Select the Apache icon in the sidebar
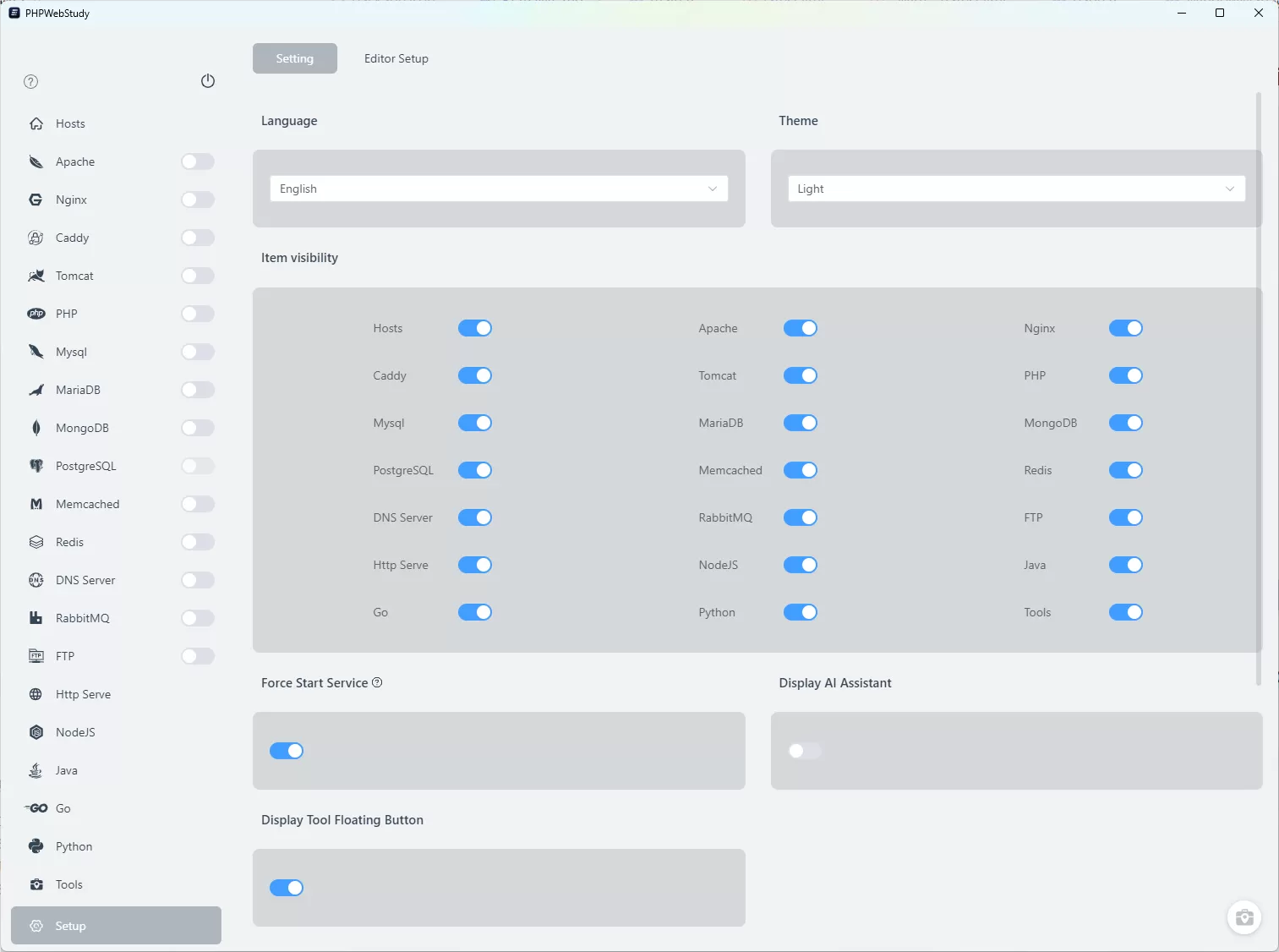The width and height of the screenshot is (1279, 952). [36, 161]
